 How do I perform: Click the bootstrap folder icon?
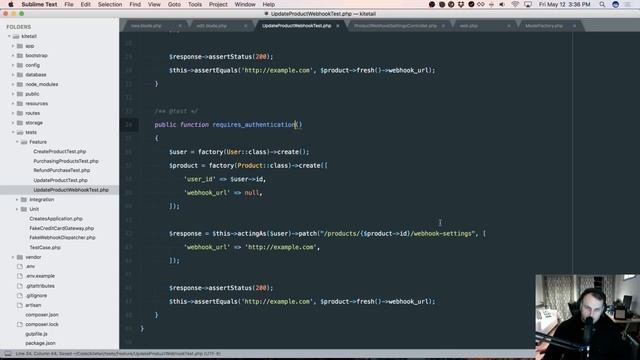coord(20,56)
